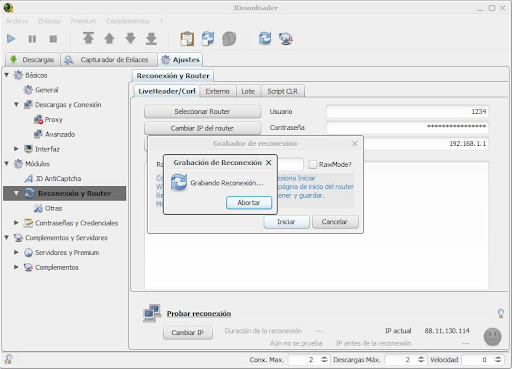
Task: Move selection up arrow icon
Action: coord(109,38)
